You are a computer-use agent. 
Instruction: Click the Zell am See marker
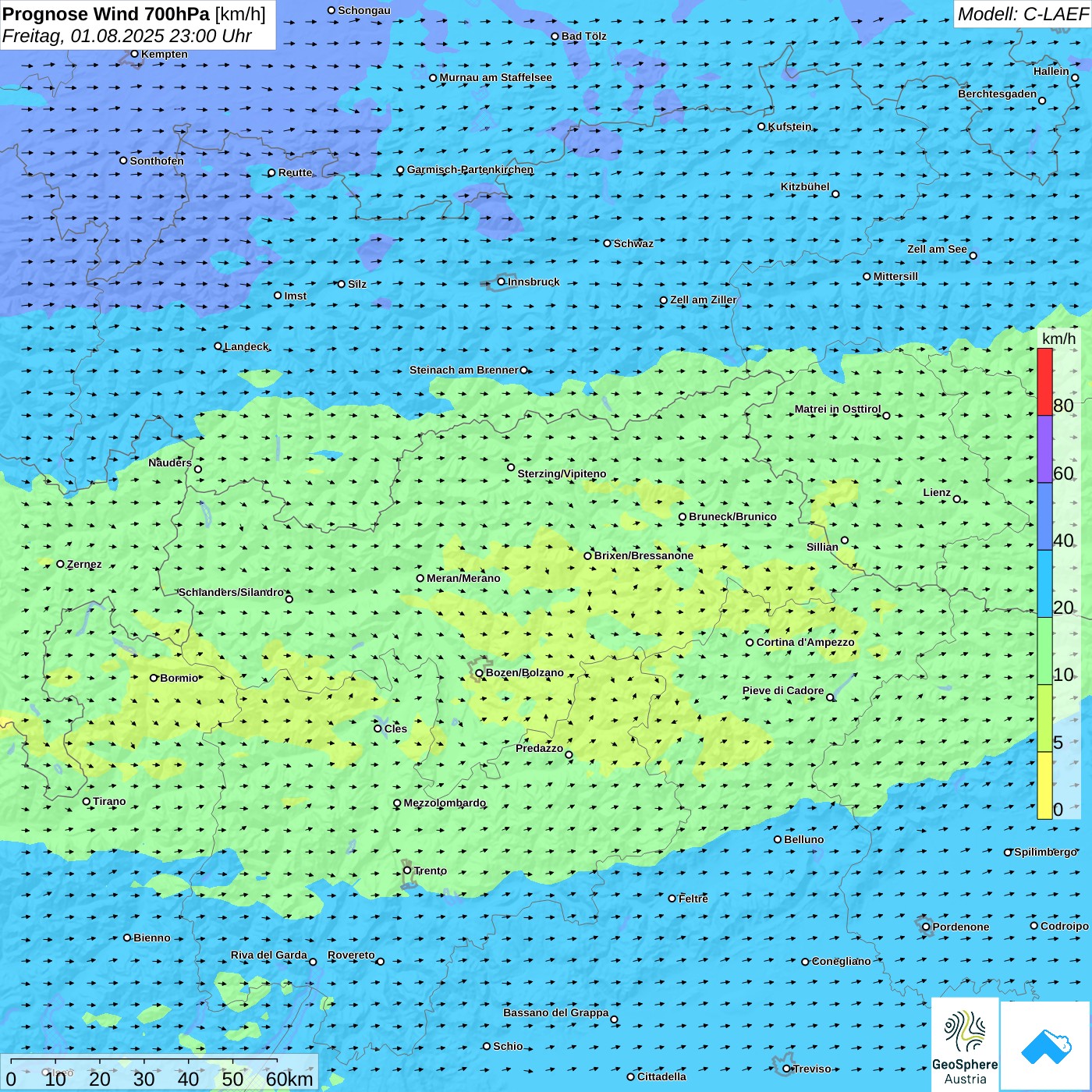tap(973, 256)
